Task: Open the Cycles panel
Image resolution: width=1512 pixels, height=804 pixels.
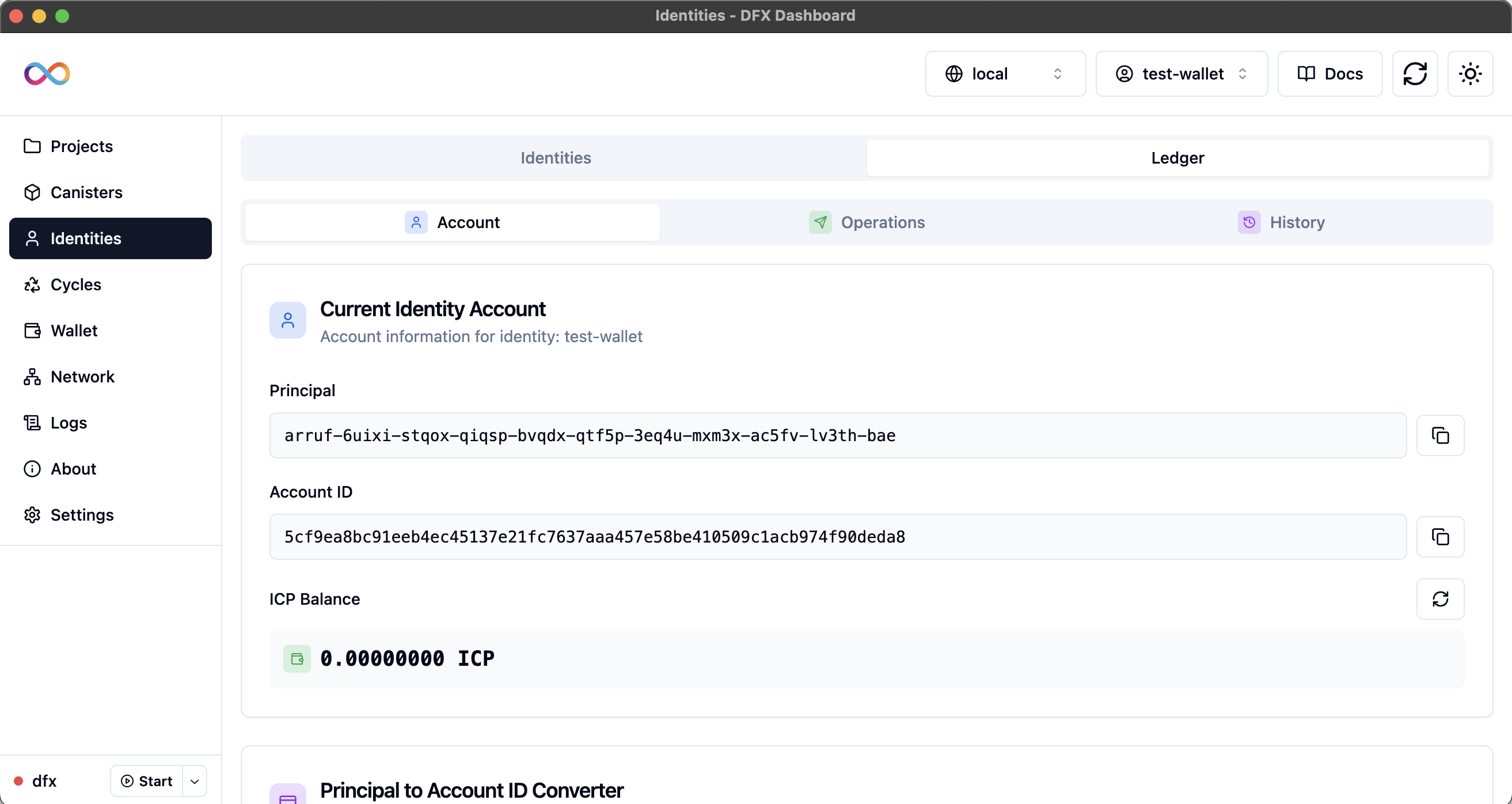Action: pyautogui.click(x=75, y=285)
